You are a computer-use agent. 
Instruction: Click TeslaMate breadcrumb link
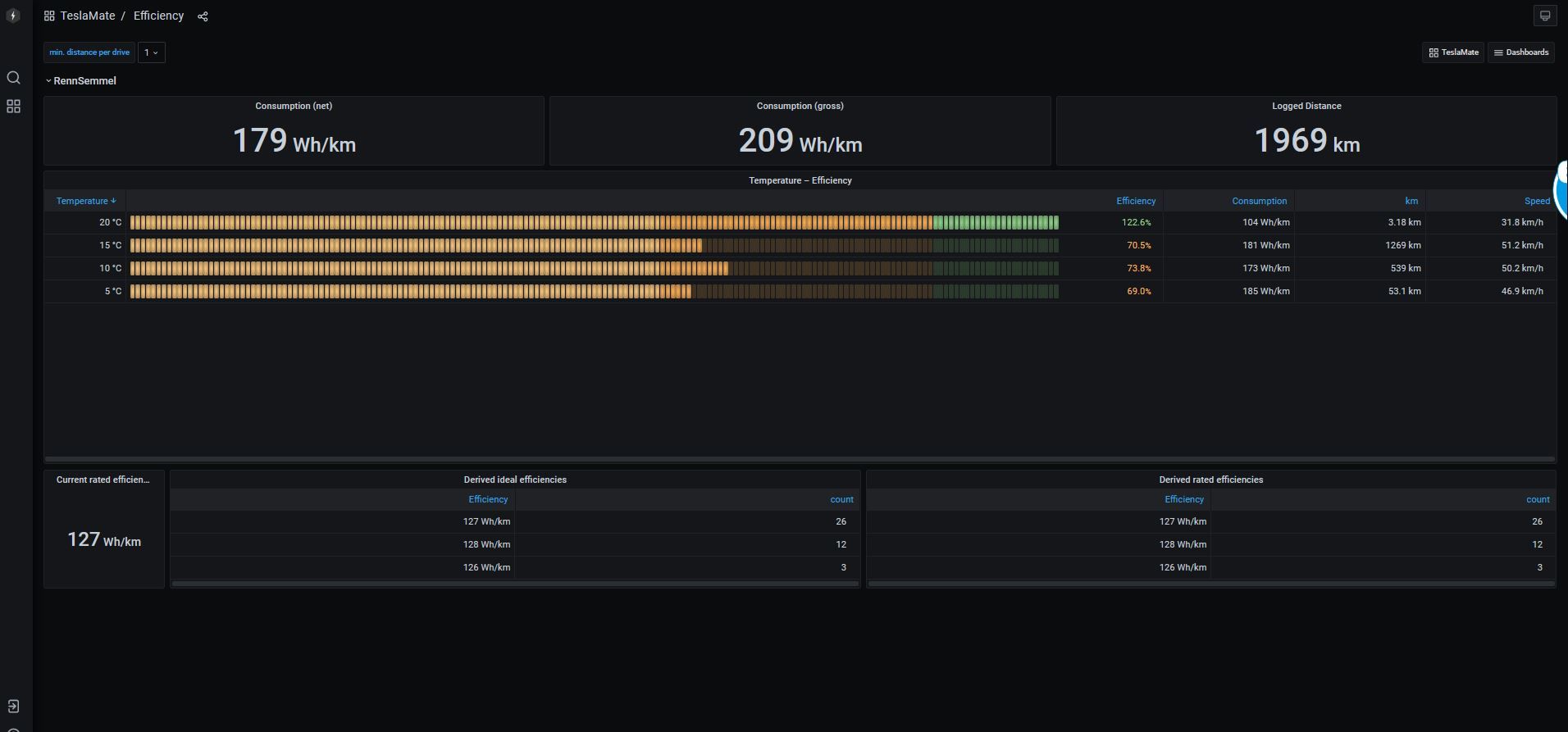[x=88, y=16]
